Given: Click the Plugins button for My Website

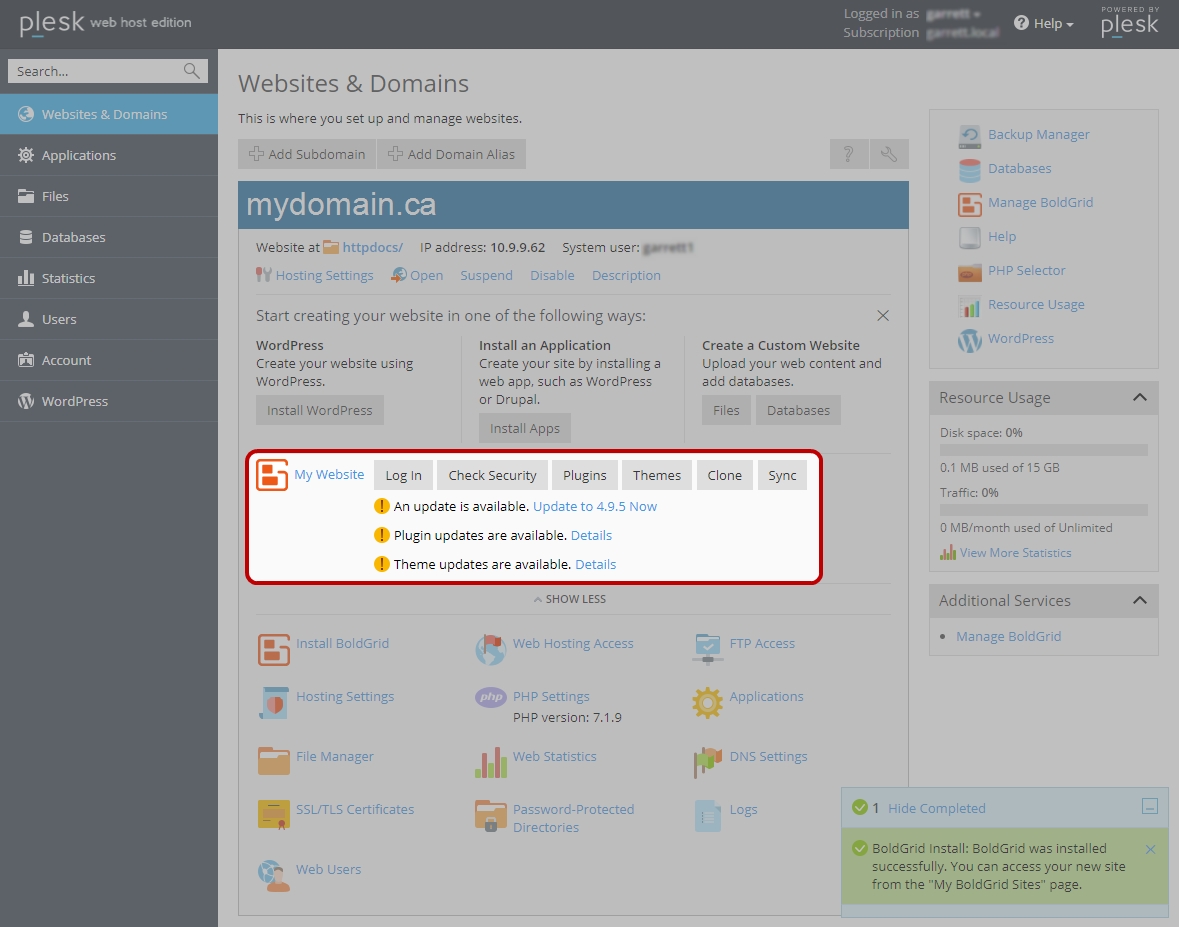Looking at the screenshot, I should 585,475.
